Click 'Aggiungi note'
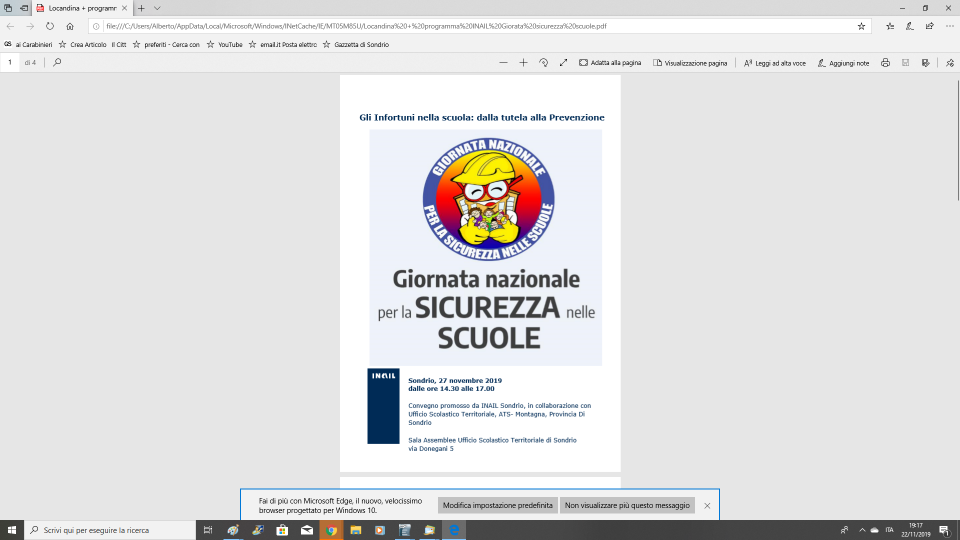Image resolution: width=960 pixels, height=540 pixels. 843,62
